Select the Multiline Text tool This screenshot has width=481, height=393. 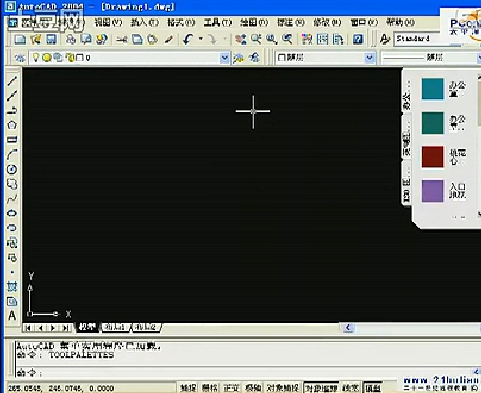(12, 315)
